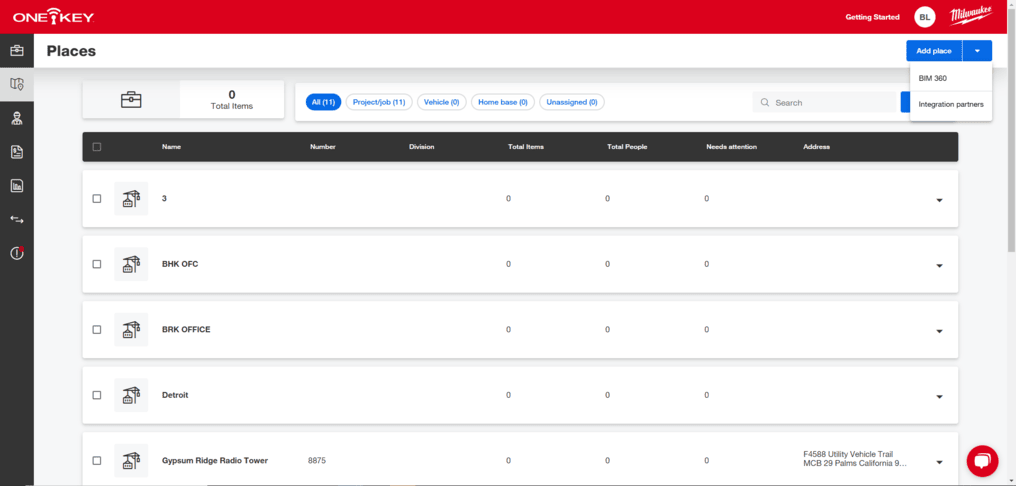Open the chat support bubble

pos(982,460)
